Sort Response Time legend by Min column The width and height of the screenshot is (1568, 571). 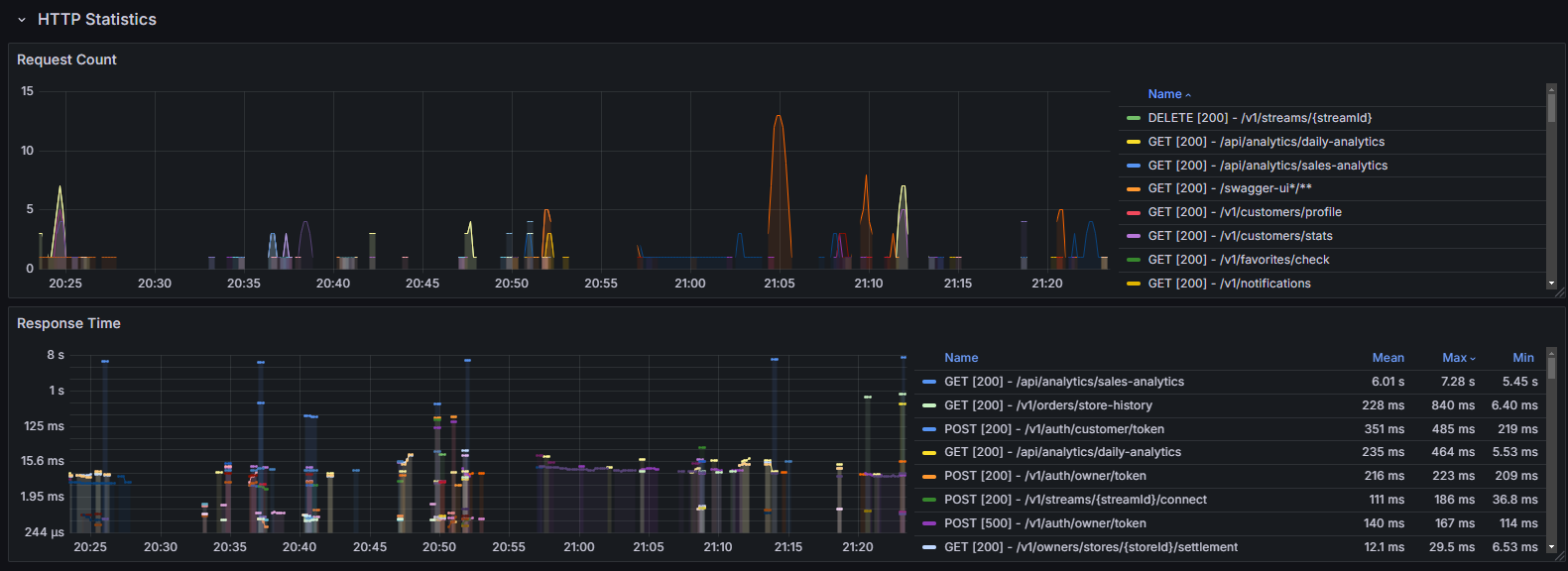[x=1523, y=358]
